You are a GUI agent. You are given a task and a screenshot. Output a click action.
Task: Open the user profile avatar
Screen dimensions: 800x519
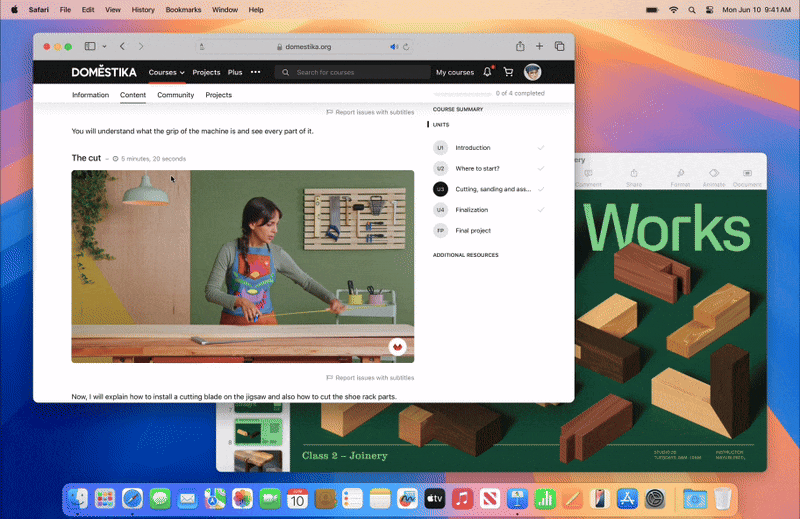532,72
